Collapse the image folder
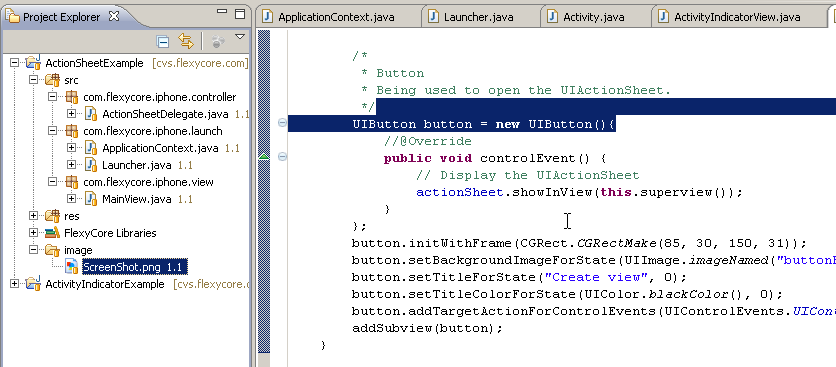The height and width of the screenshot is (367, 836). click(34, 249)
